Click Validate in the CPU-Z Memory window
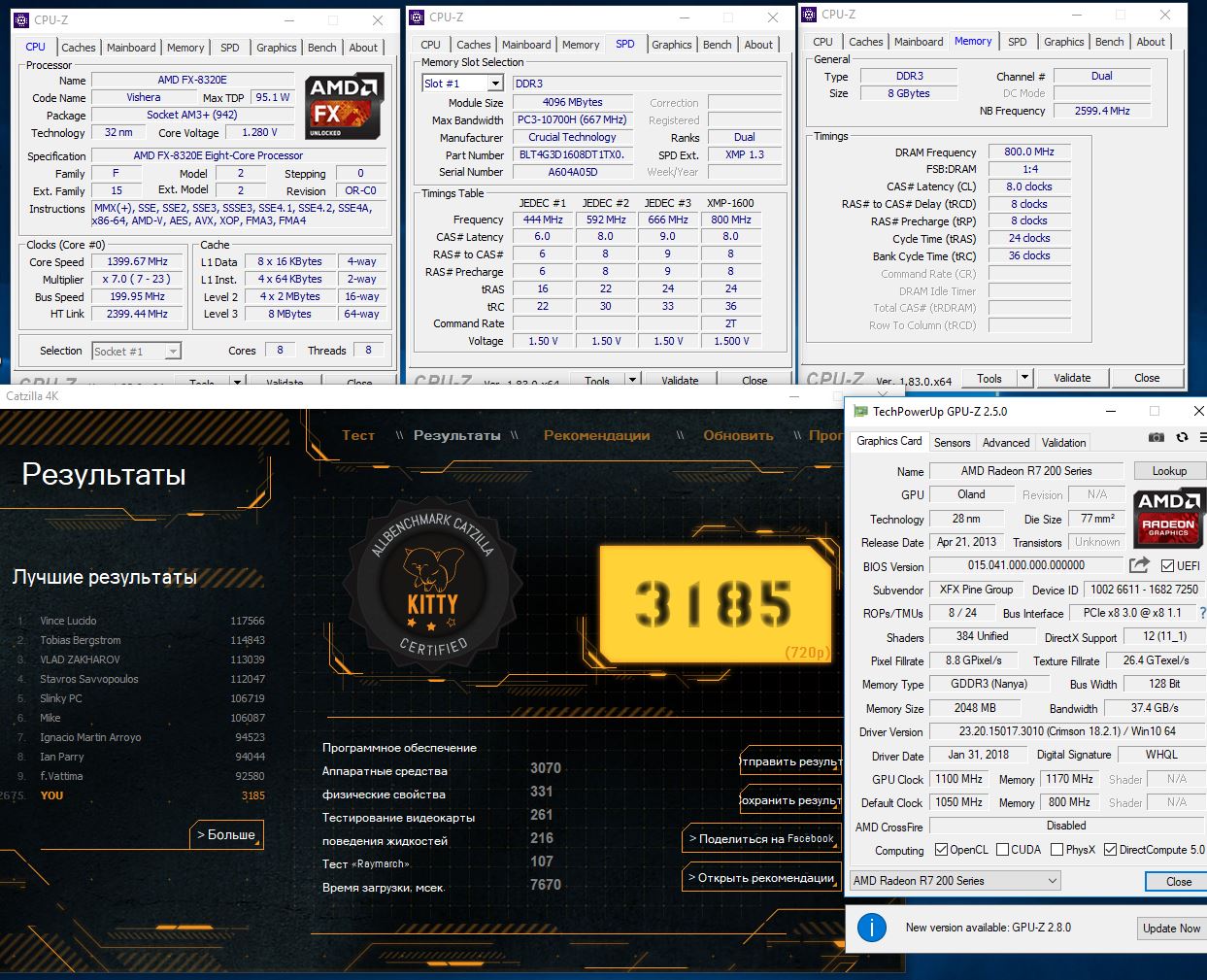 tap(1072, 378)
